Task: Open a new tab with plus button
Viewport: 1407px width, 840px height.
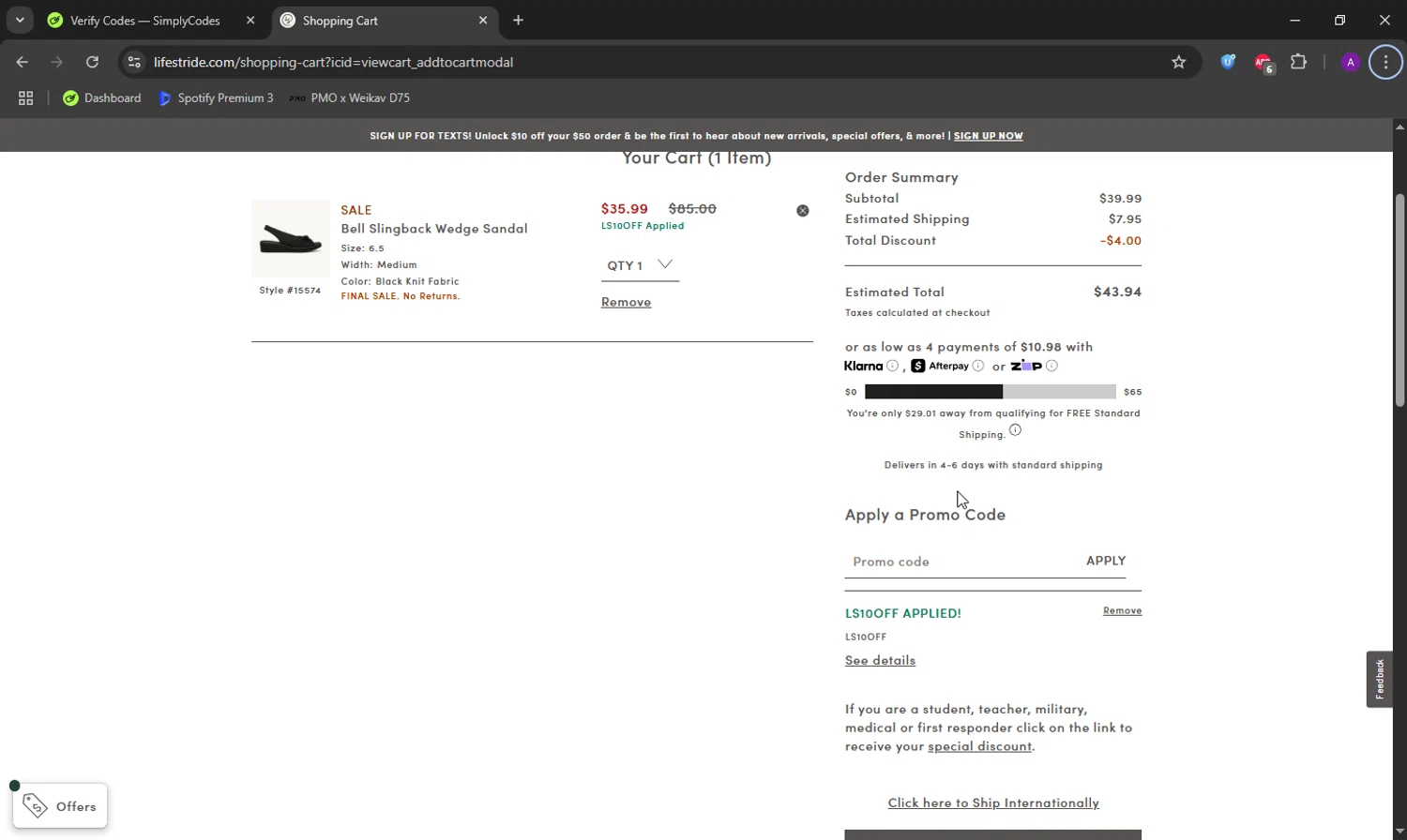Action: coord(519,20)
